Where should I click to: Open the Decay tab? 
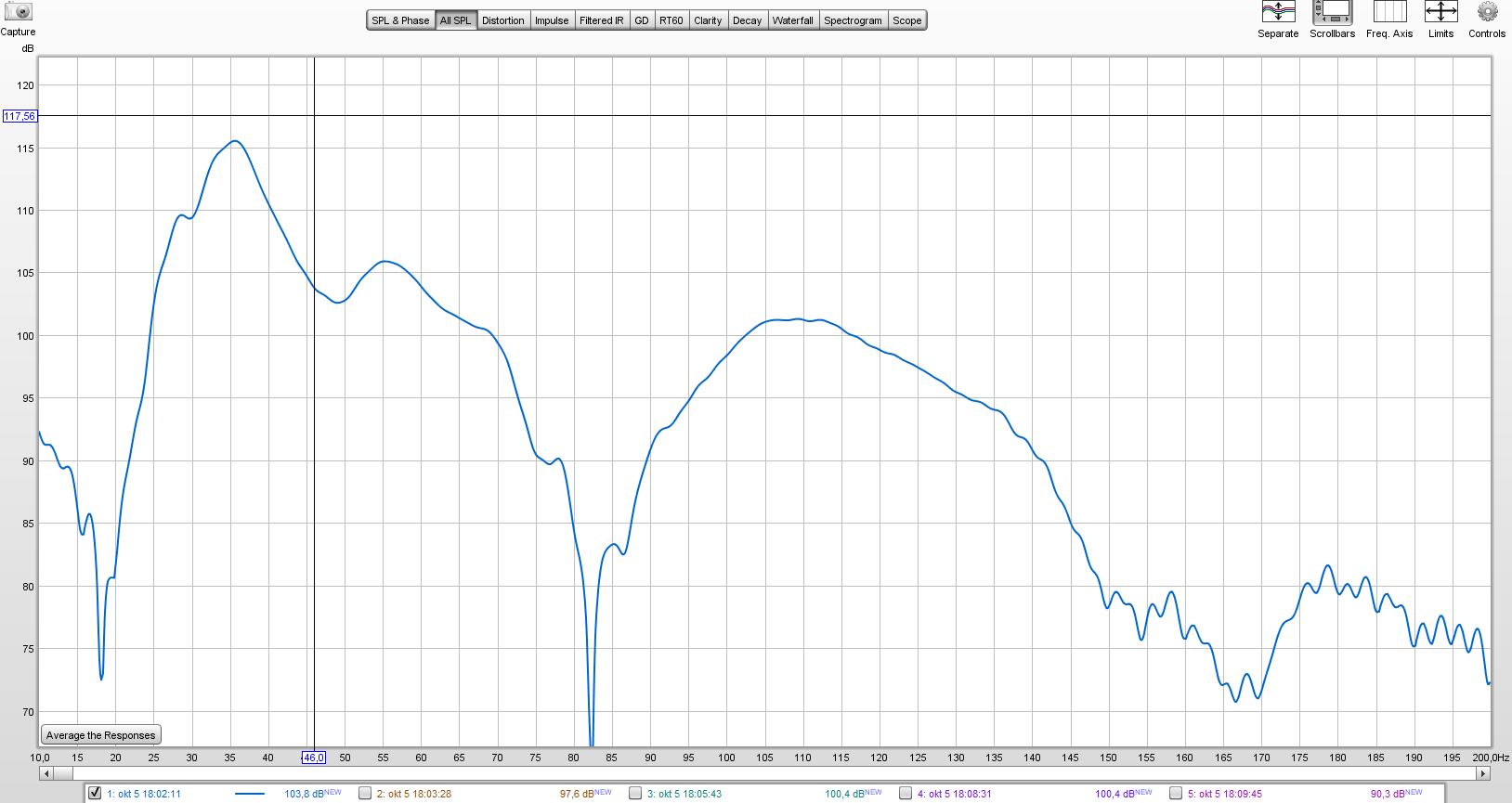pyautogui.click(x=747, y=20)
